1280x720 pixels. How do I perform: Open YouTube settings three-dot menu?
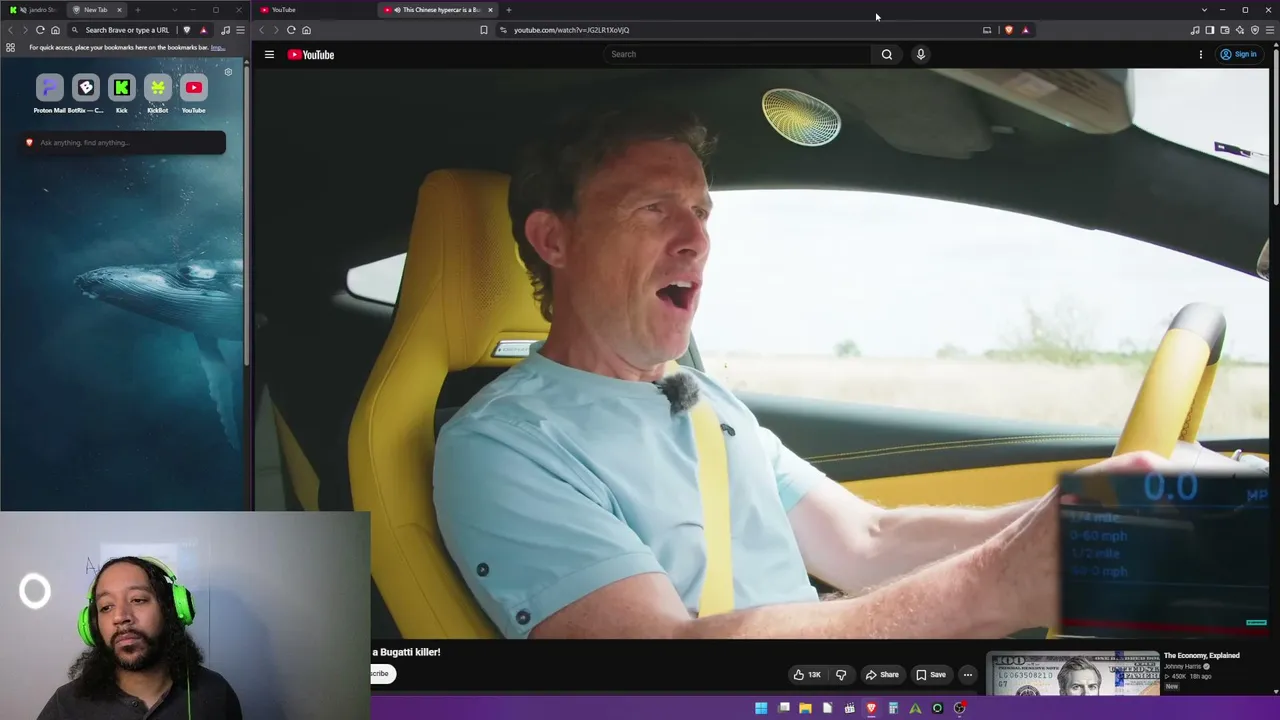[x=1201, y=55]
